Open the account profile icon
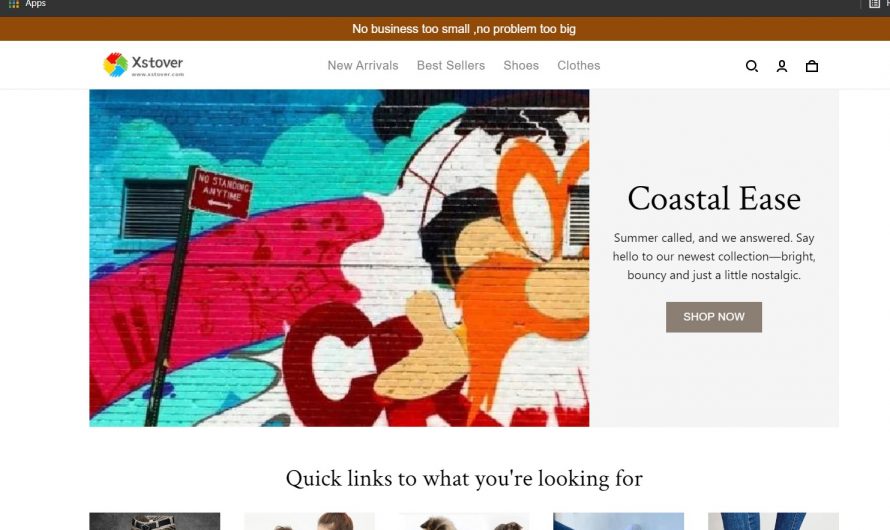This screenshot has height=530, width=890. 782,66
